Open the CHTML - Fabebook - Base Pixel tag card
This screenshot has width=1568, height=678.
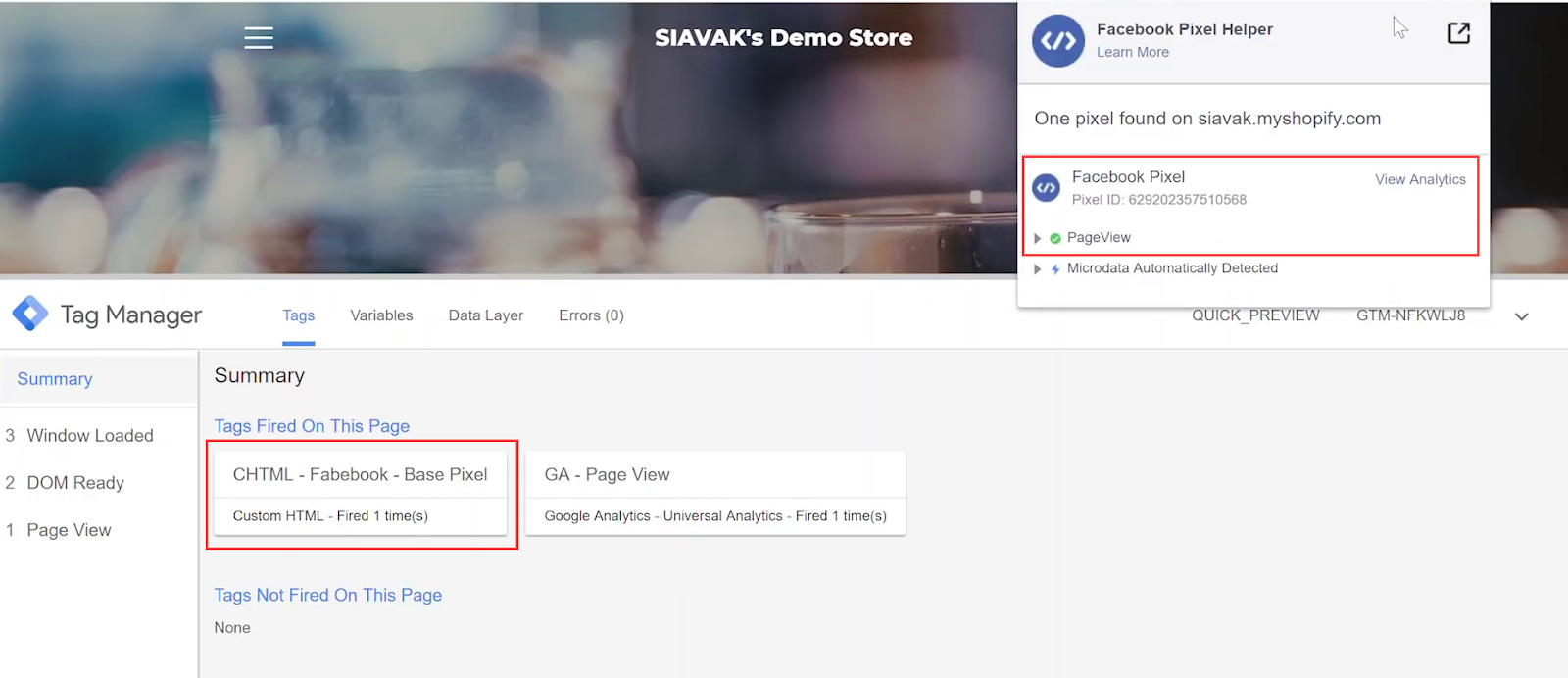pyautogui.click(x=361, y=493)
